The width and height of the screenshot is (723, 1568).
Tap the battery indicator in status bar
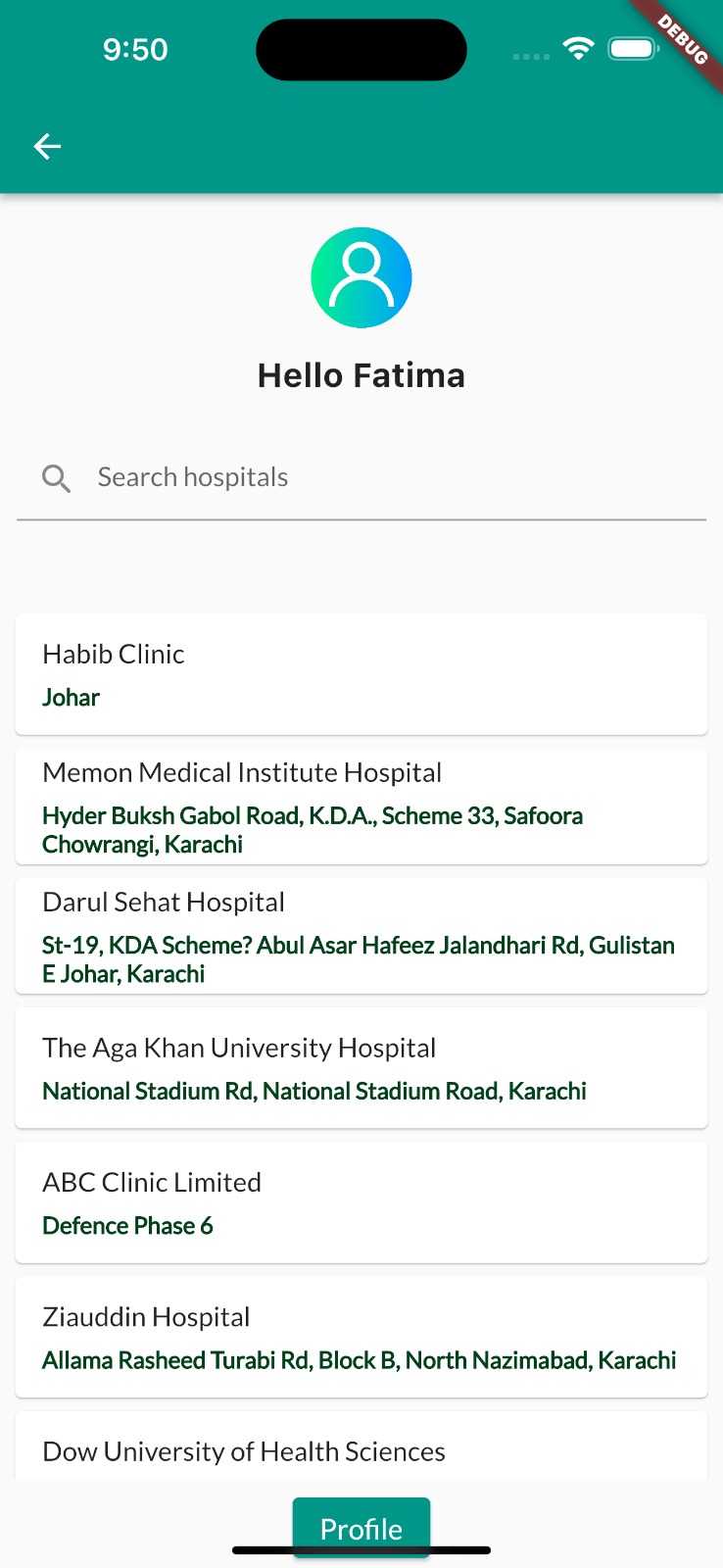[x=632, y=47]
